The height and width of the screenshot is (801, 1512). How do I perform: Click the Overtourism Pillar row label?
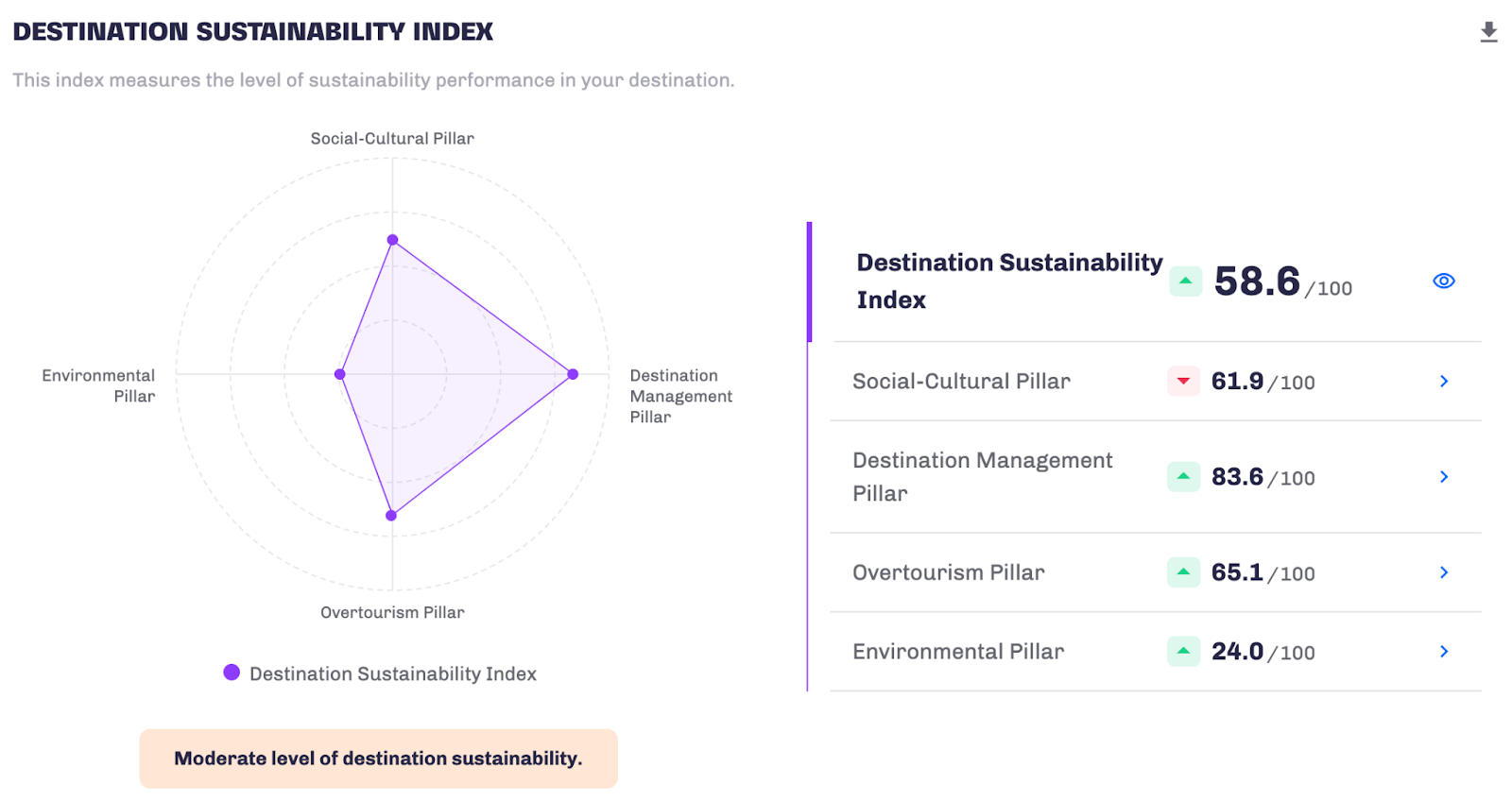click(x=948, y=571)
